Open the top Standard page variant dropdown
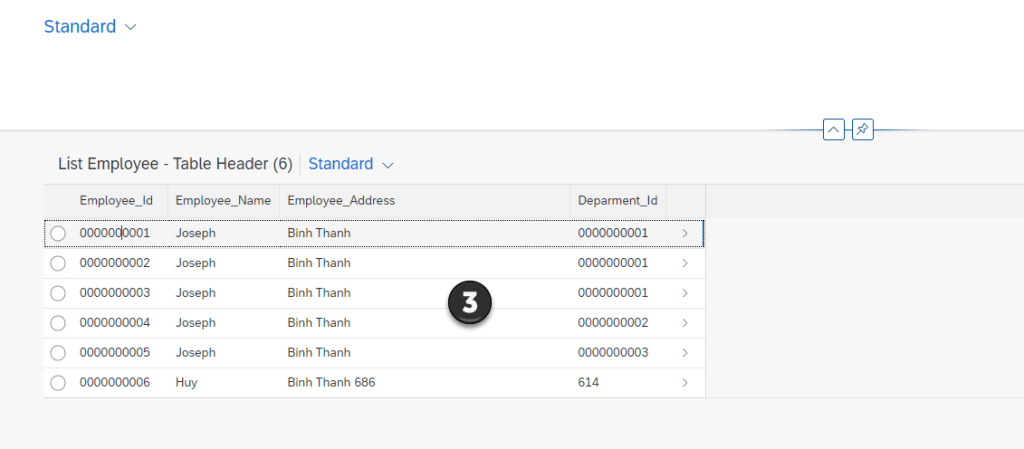Screen dimensions: 1024x449 coord(90,27)
